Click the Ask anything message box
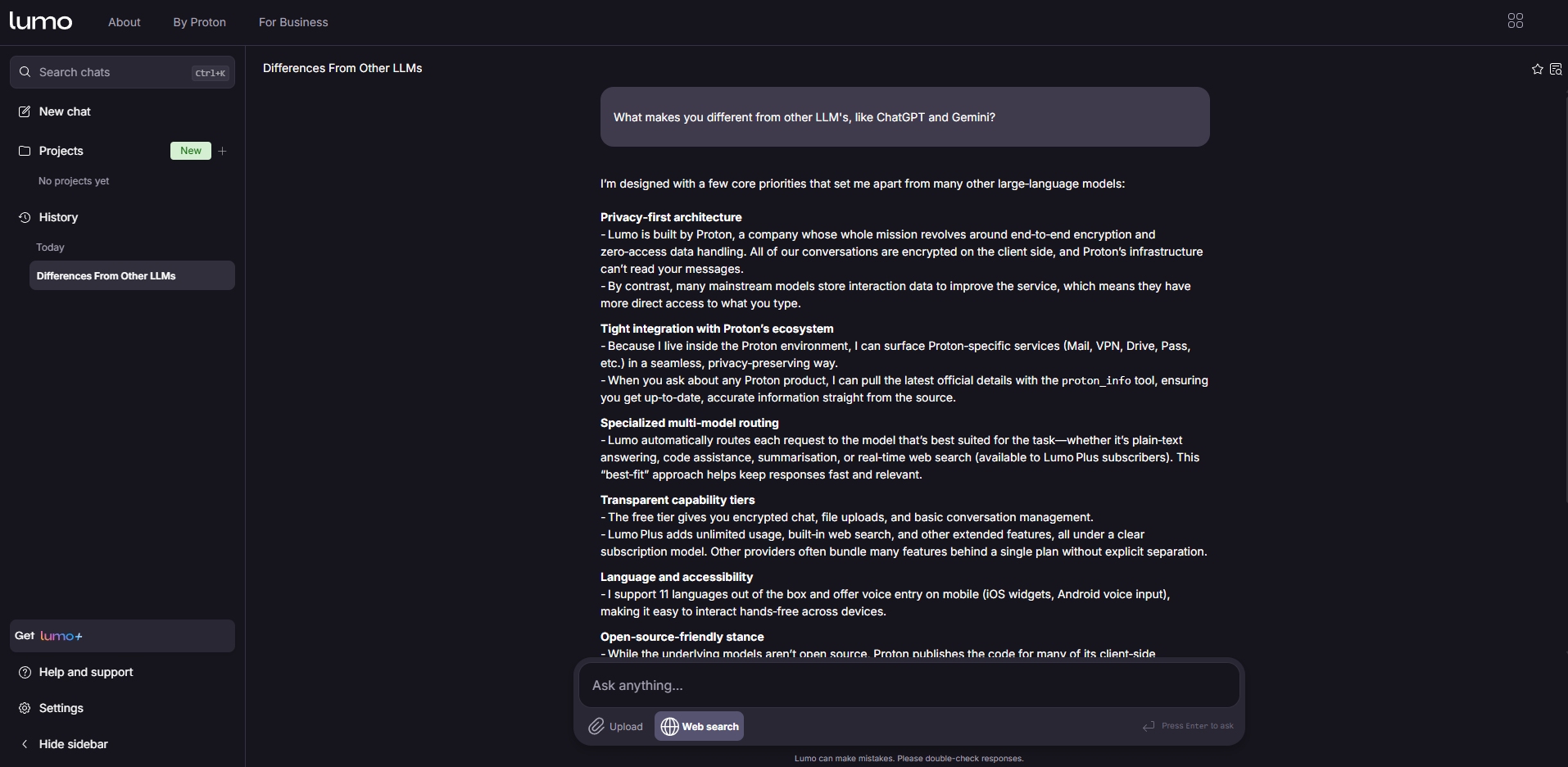Image resolution: width=1568 pixels, height=767 pixels. click(x=908, y=685)
